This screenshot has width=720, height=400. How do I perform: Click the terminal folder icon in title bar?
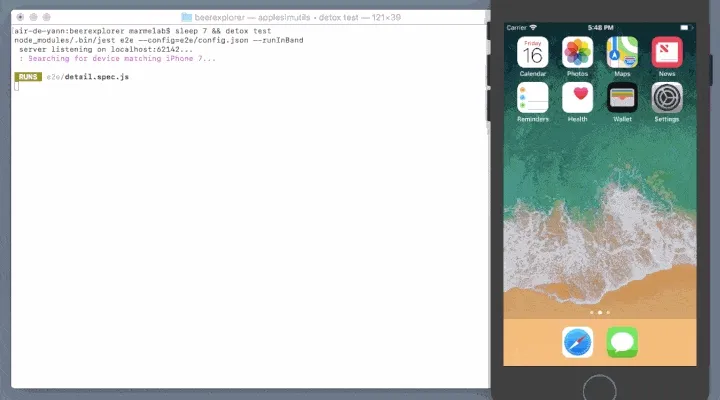click(x=186, y=17)
